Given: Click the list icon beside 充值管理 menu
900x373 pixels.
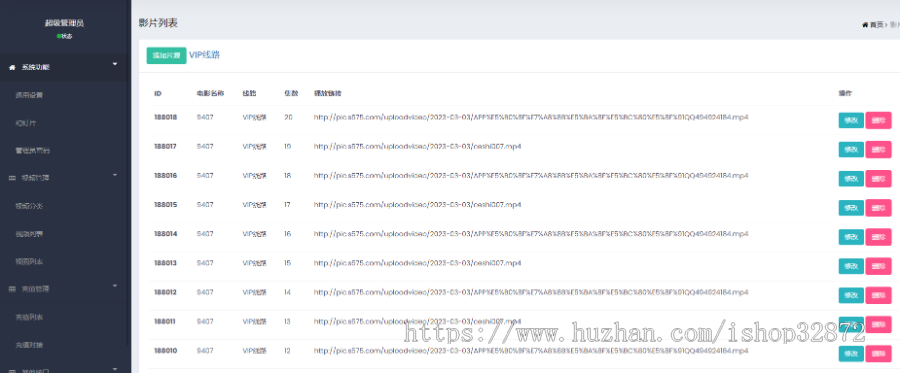Looking at the screenshot, I should coord(12,289).
